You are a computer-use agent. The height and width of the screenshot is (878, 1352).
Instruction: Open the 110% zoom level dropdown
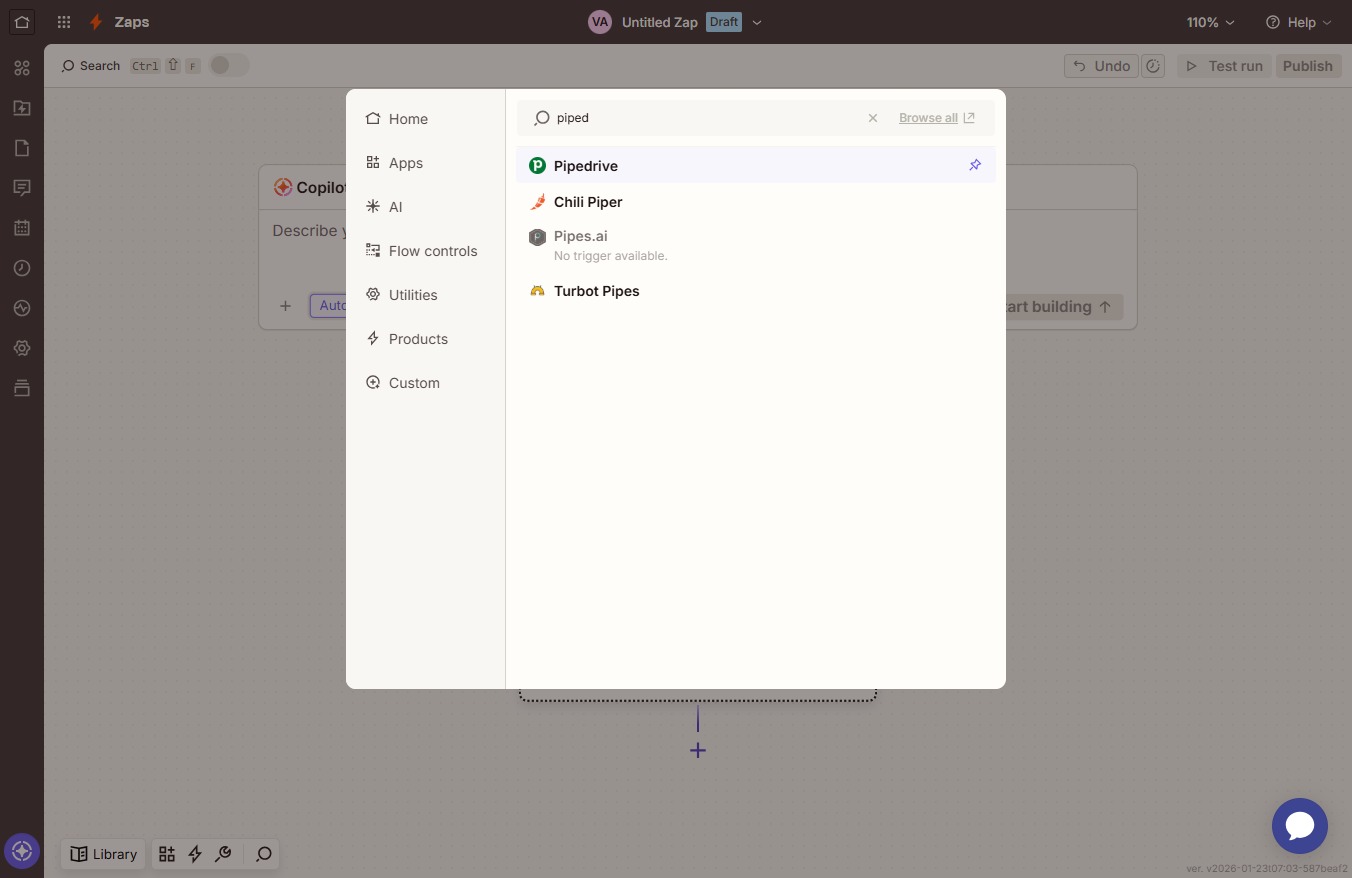point(1210,22)
